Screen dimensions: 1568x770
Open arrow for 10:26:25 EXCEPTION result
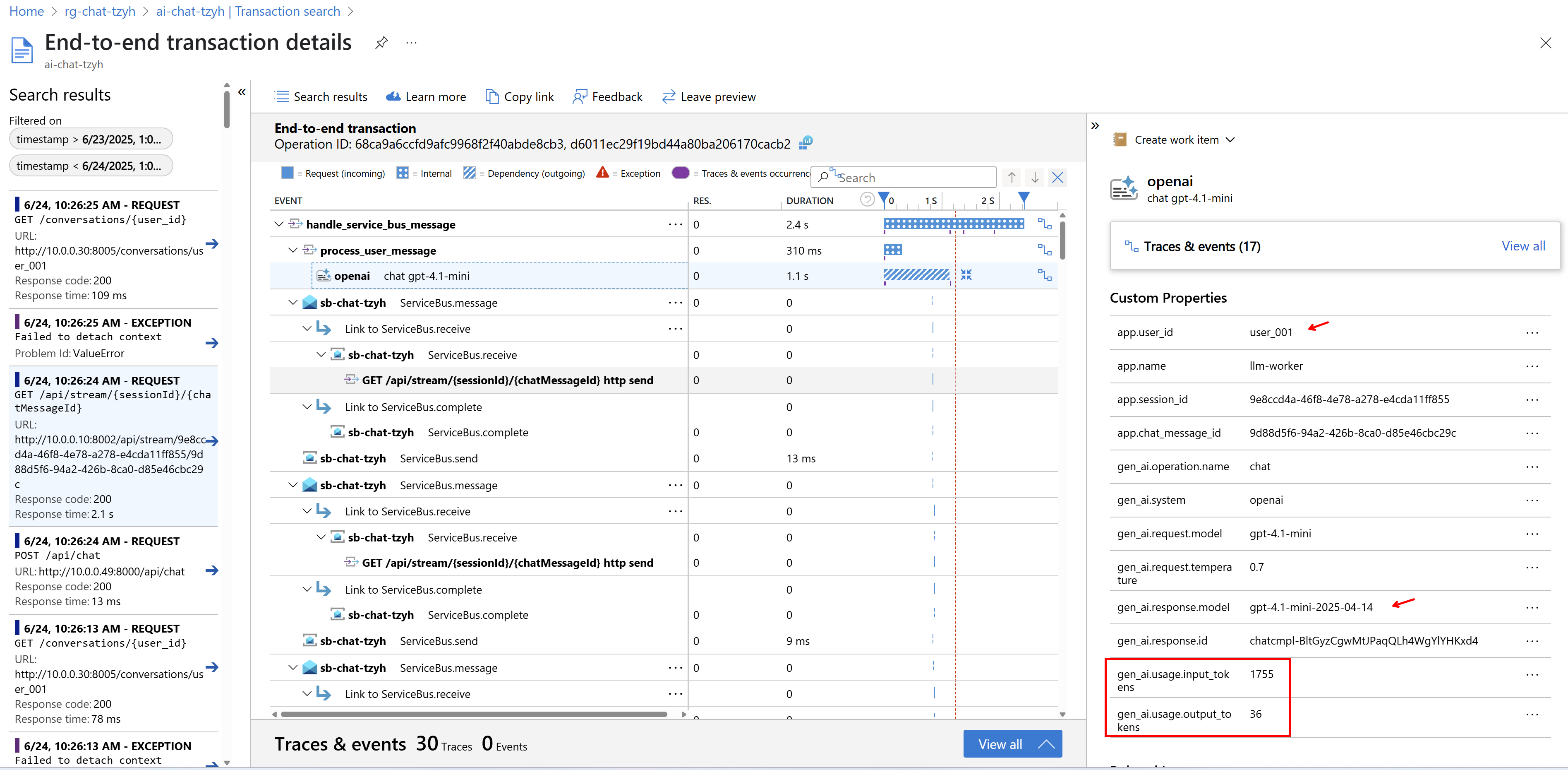coord(212,343)
